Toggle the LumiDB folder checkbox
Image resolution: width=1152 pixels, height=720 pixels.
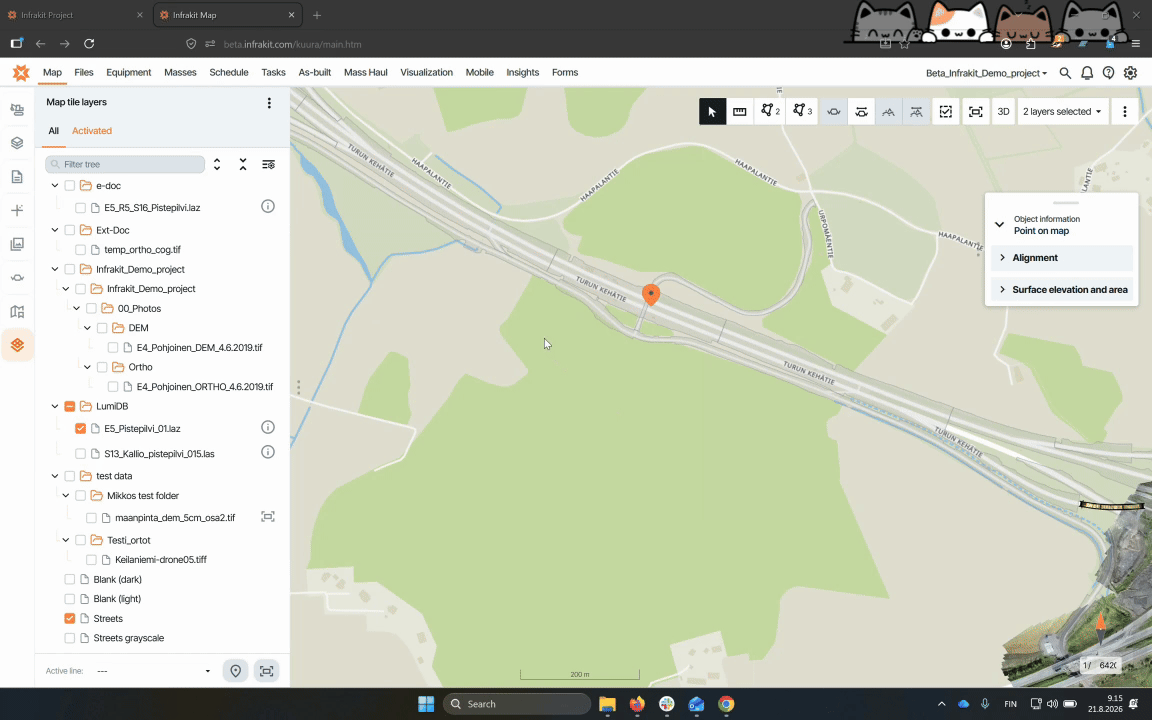tap(70, 406)
